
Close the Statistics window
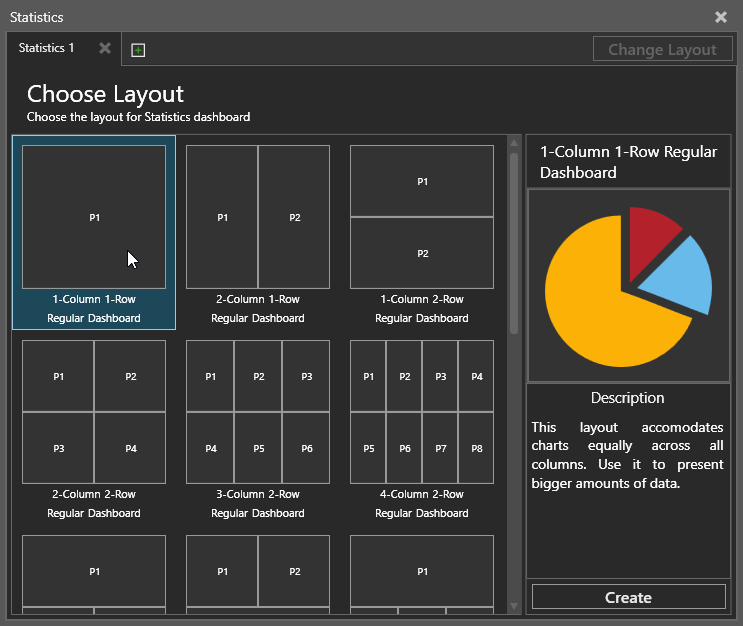[721, 17]
